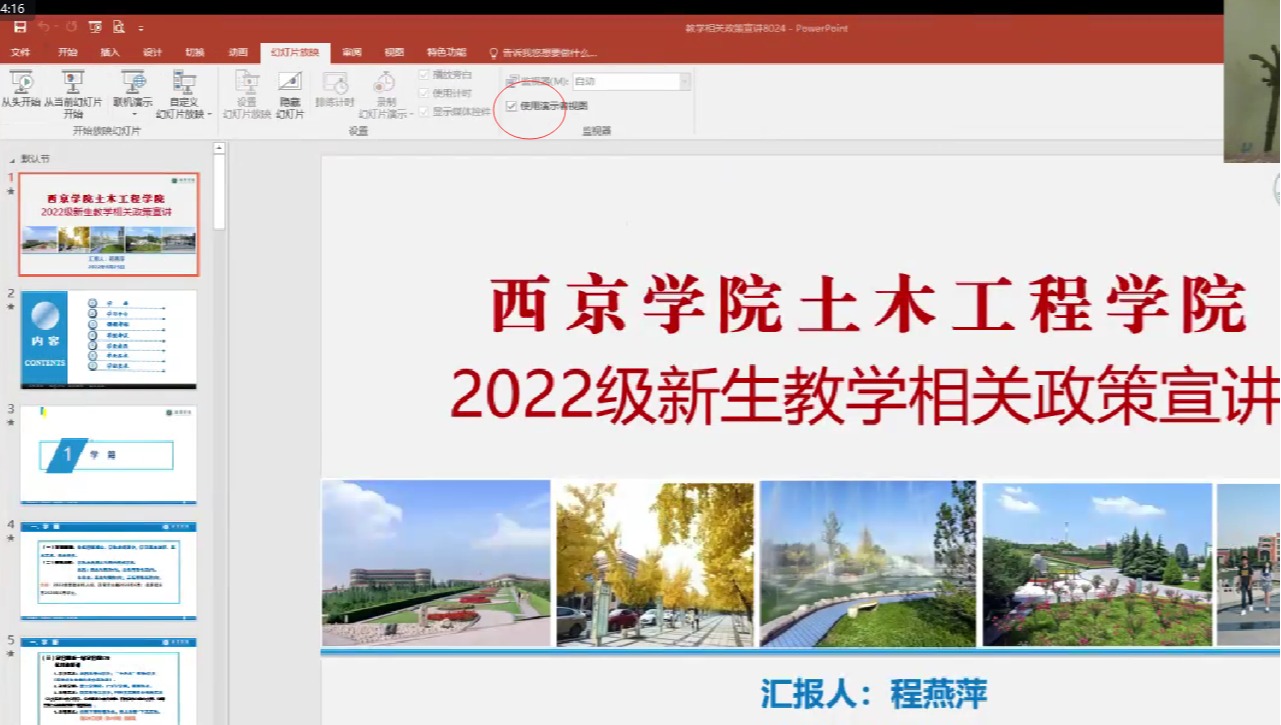Click the Save icon in quick access toolbar
The image size is (1281, 725).
click(20, 27)
